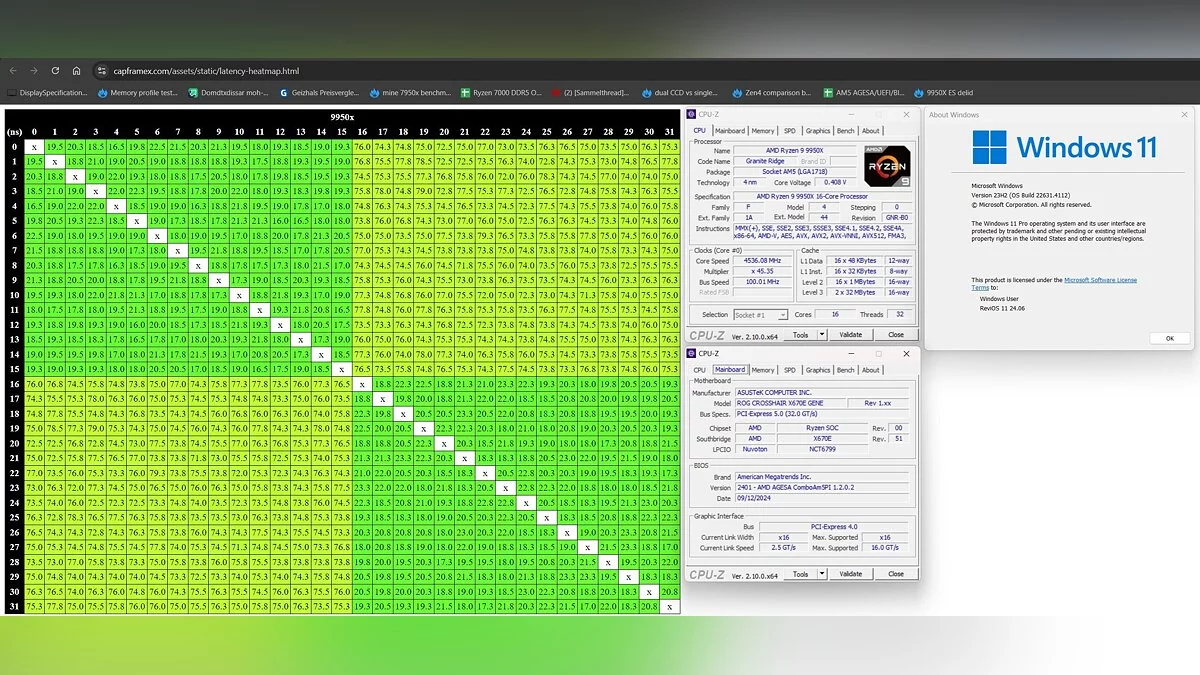Image resolution: width=1200 pixels, height=675 pixels.
Task: Expand Tools arrow in lower CPU-Z window
Action: [823, 574]
